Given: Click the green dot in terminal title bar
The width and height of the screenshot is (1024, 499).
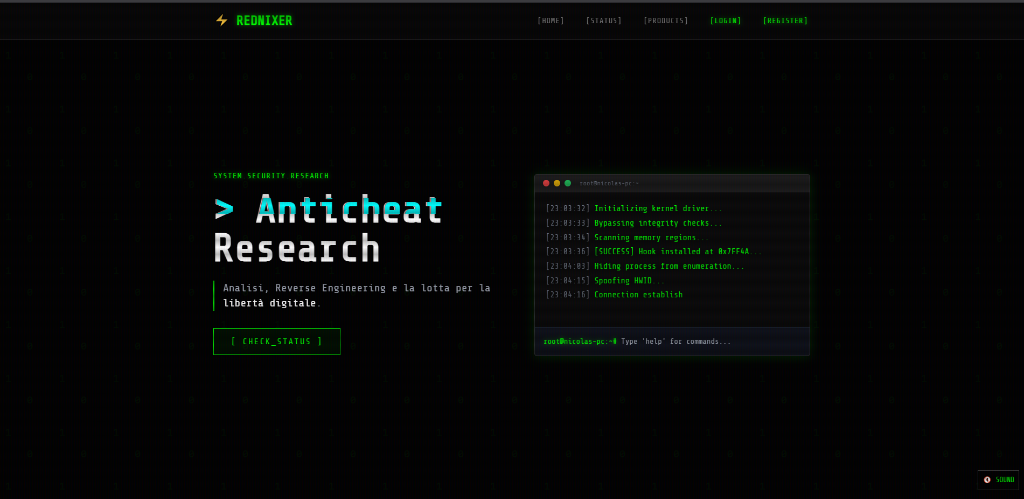Looking at the screenshot, I should [568, 184].
